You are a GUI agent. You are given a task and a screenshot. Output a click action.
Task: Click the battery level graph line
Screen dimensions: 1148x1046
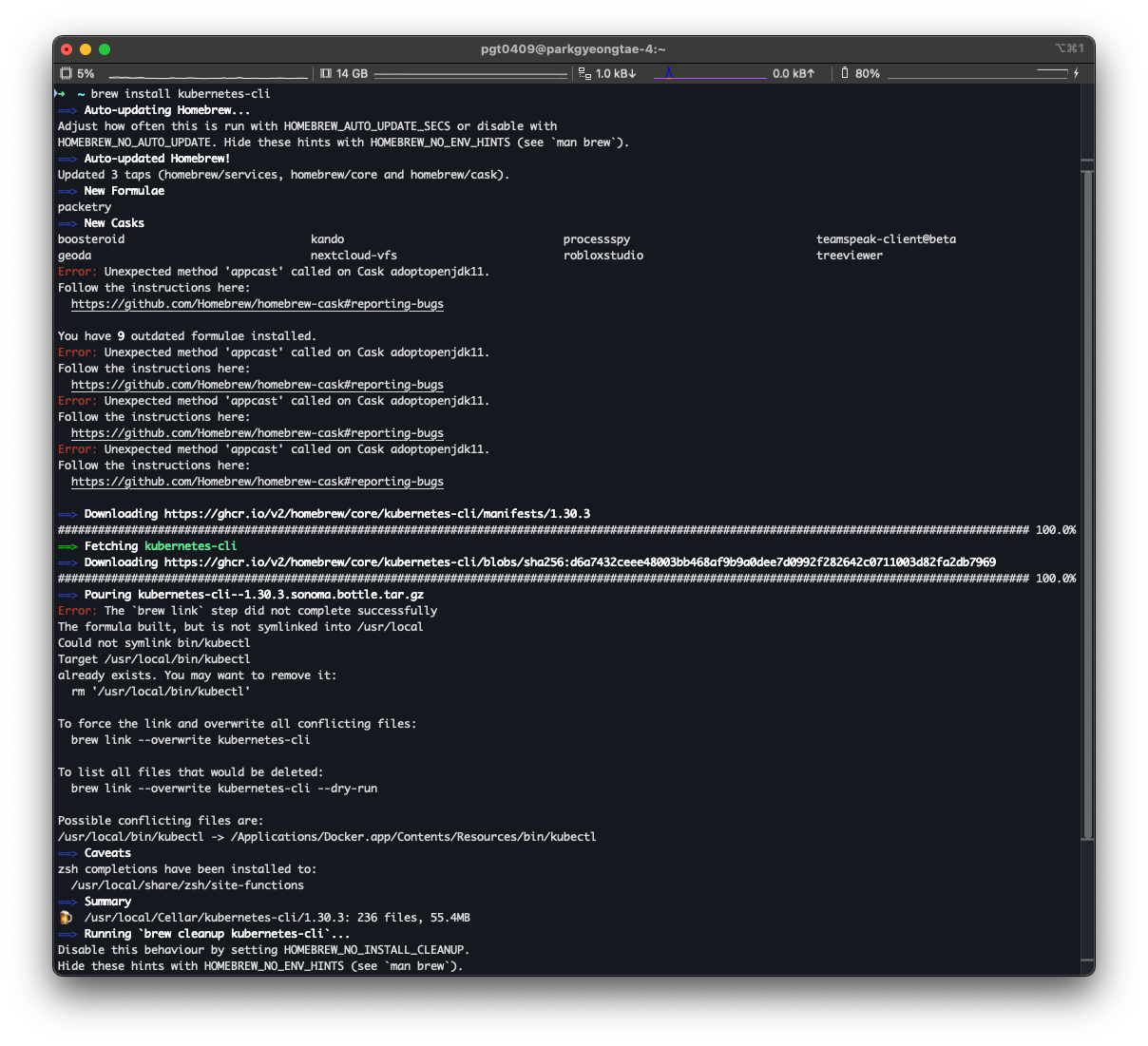[x=977, y=73]
